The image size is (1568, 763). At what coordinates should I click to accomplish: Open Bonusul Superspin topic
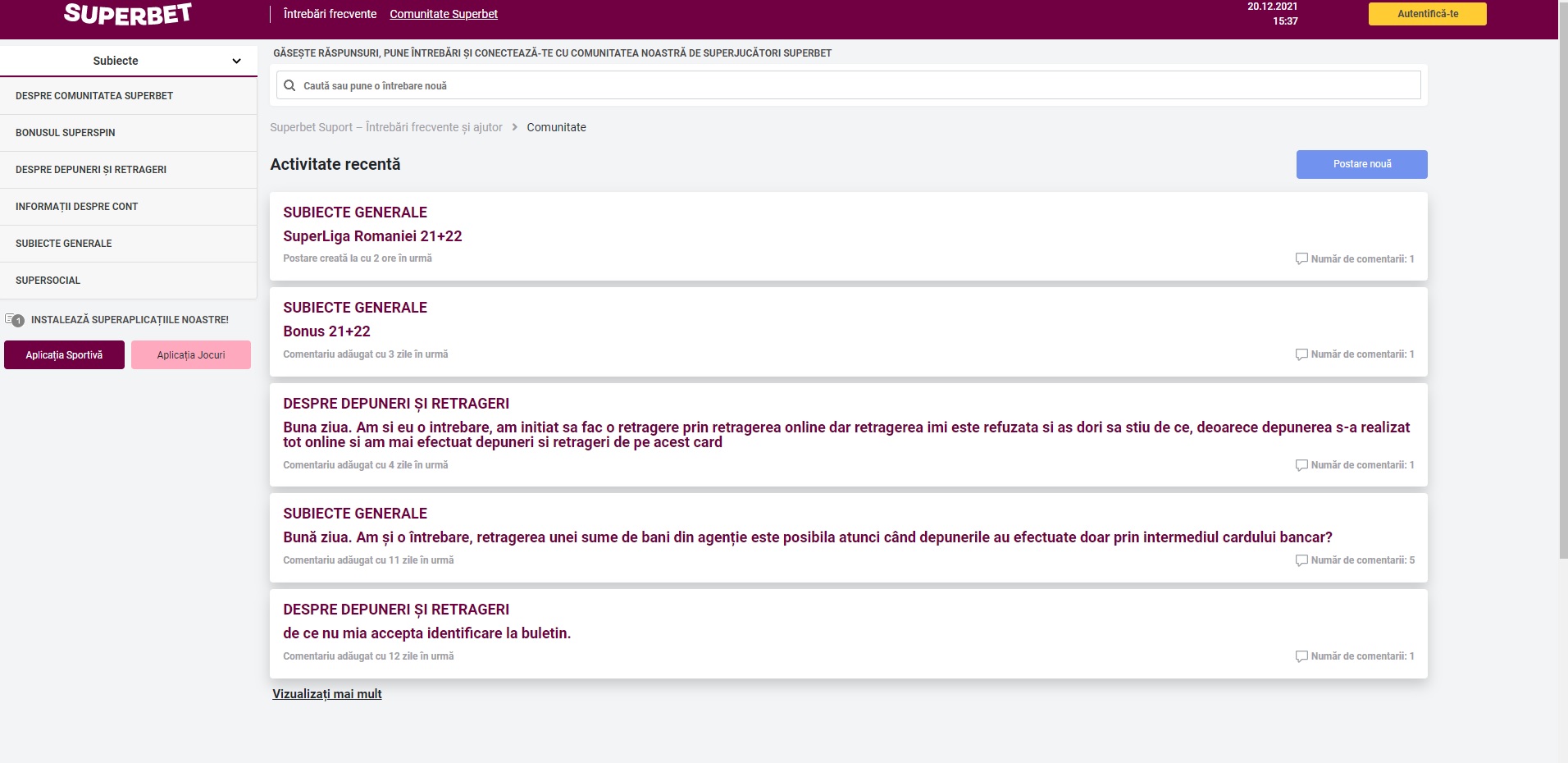click(129, 133)
